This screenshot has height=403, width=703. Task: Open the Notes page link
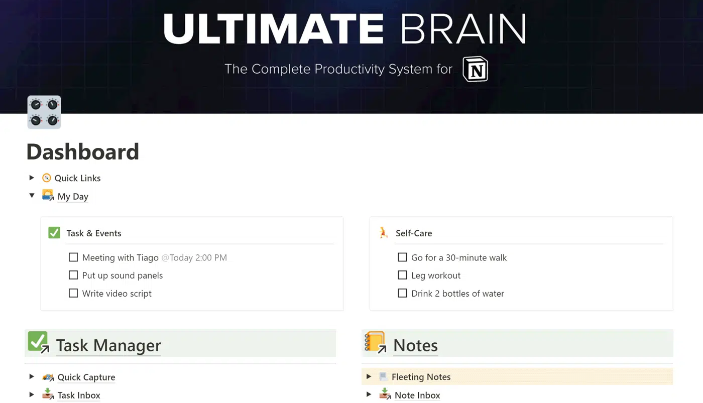[x=416, y=345]
